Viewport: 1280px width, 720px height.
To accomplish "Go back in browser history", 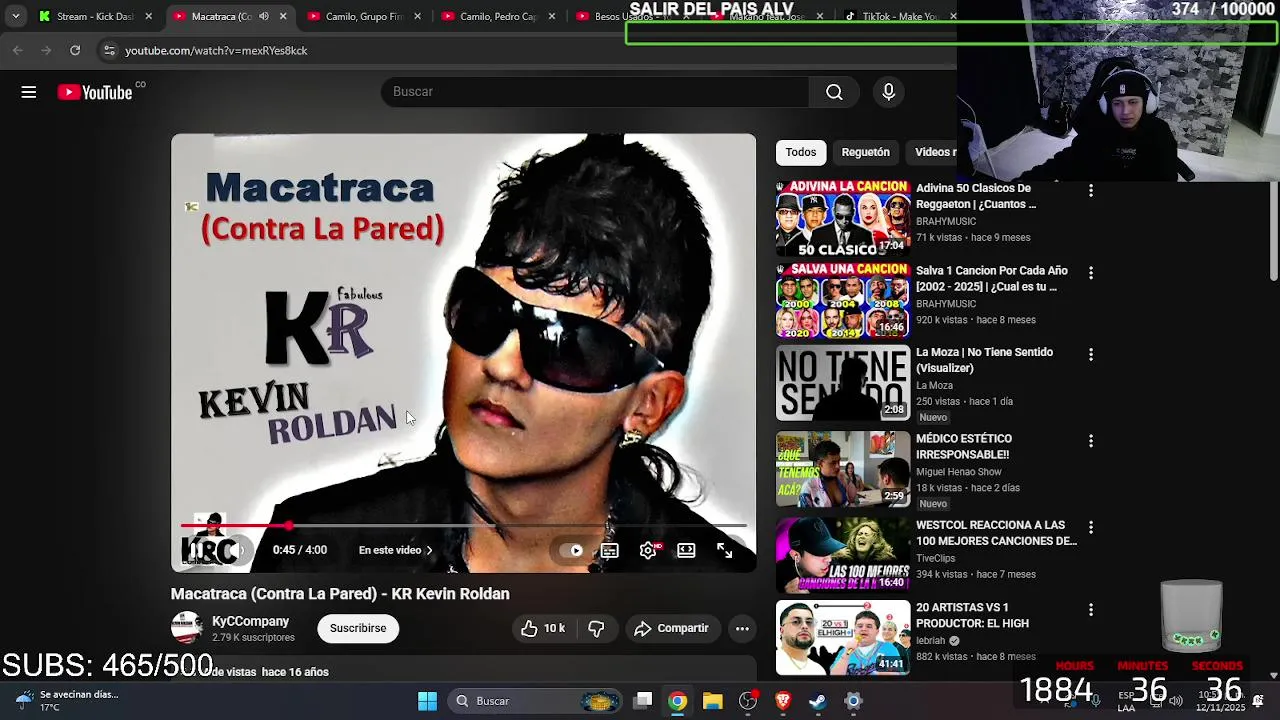I will [18, 50].
